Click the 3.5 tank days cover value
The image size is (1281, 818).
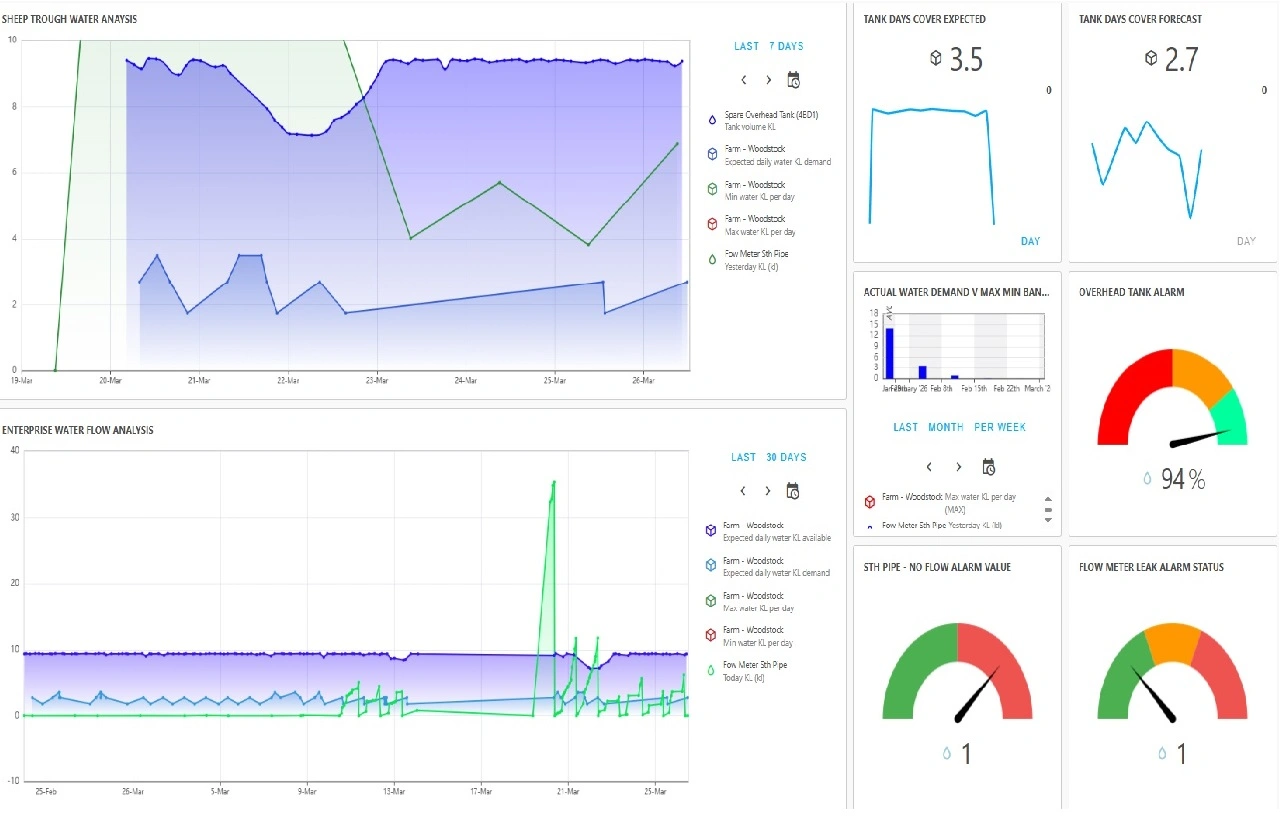[x=966, y=60]
